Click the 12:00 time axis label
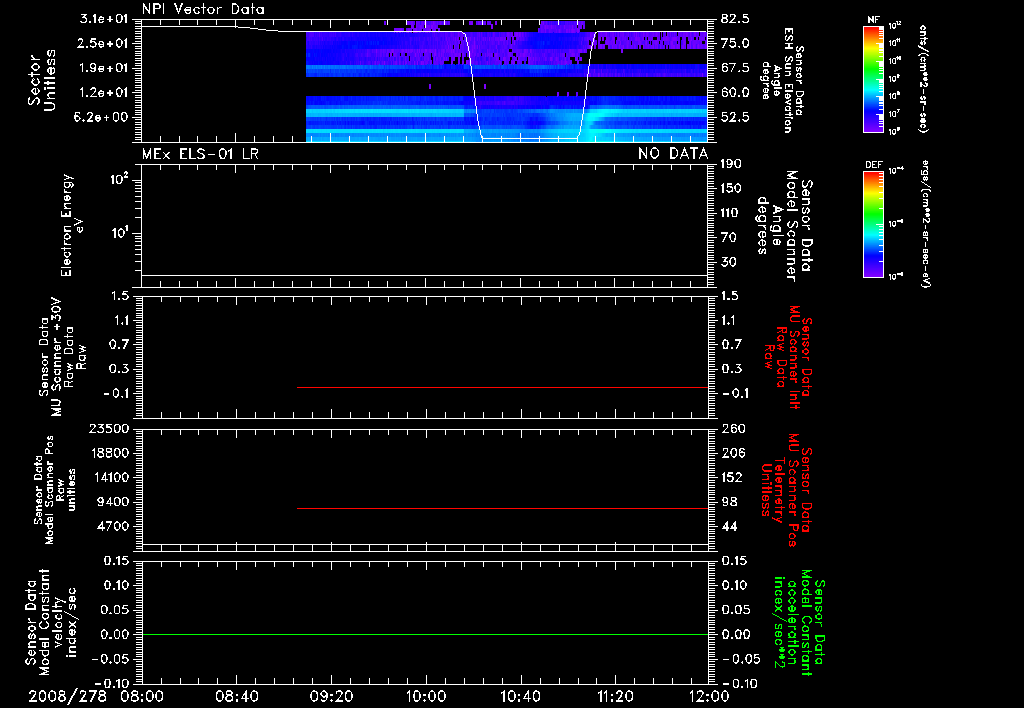The height and width of the screenshot is (708, 1024). click(x=708, y=696)
